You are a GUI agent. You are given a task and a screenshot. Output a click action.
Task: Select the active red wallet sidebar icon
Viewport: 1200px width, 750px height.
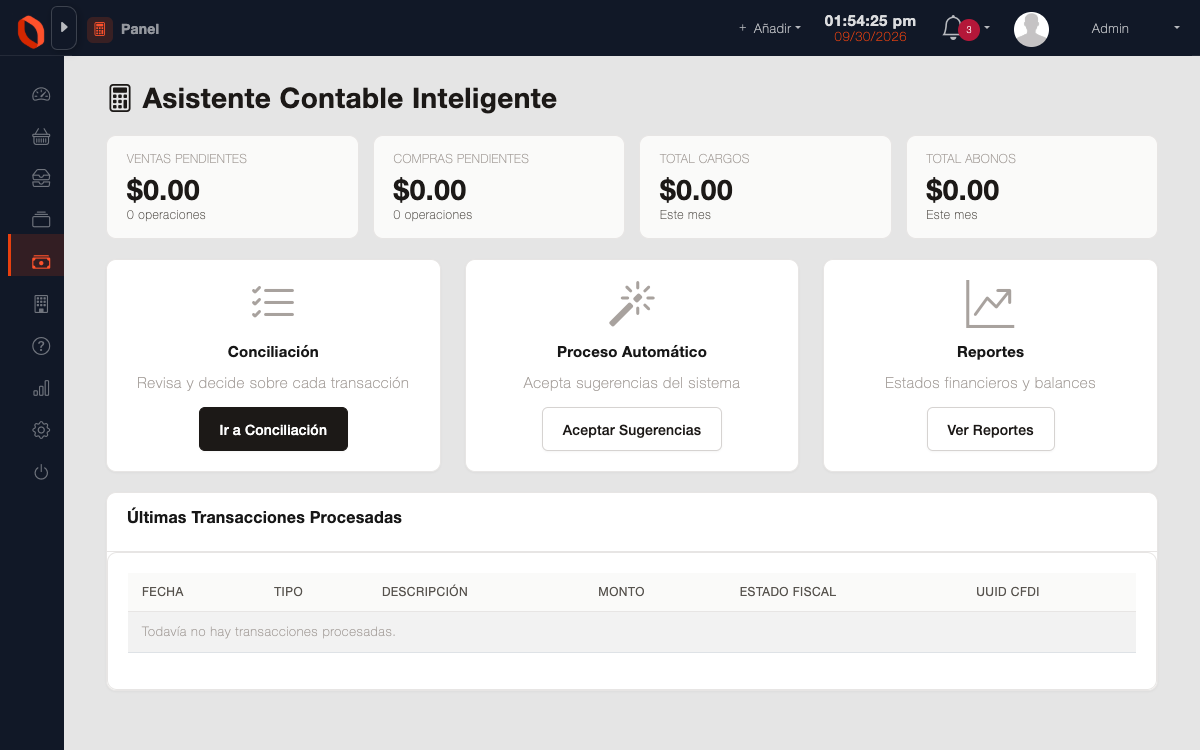[41, 262]
